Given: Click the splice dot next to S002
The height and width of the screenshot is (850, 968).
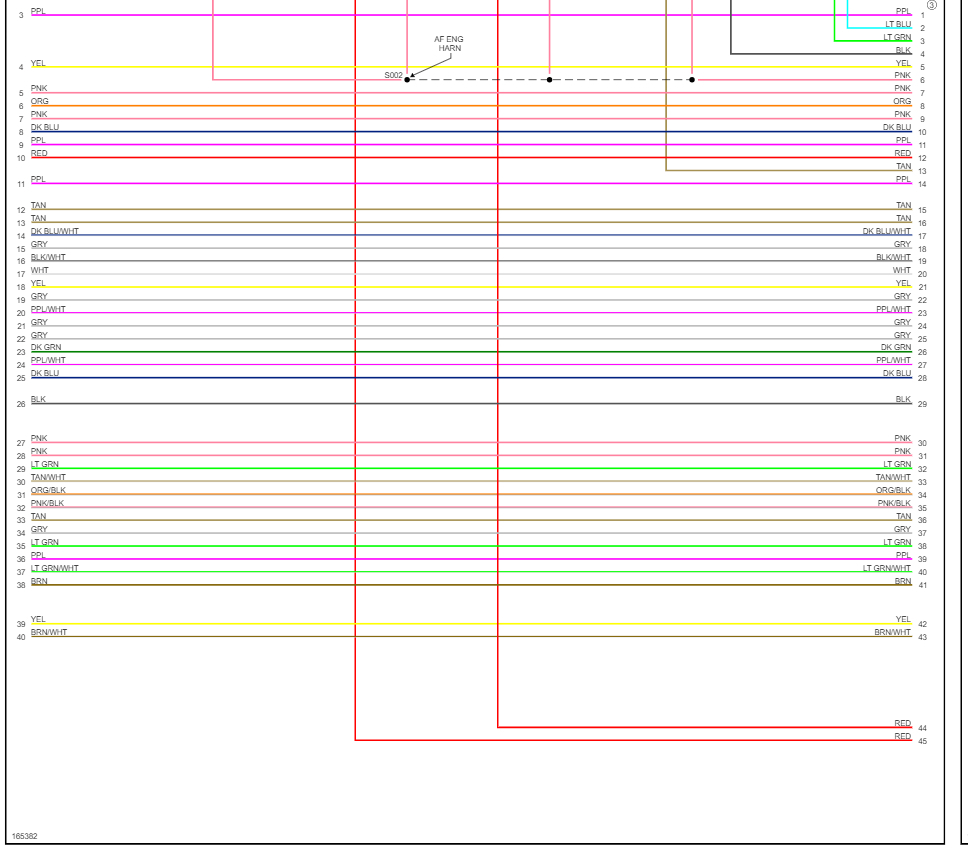Looking at the screenshot, I should [407, 80].
